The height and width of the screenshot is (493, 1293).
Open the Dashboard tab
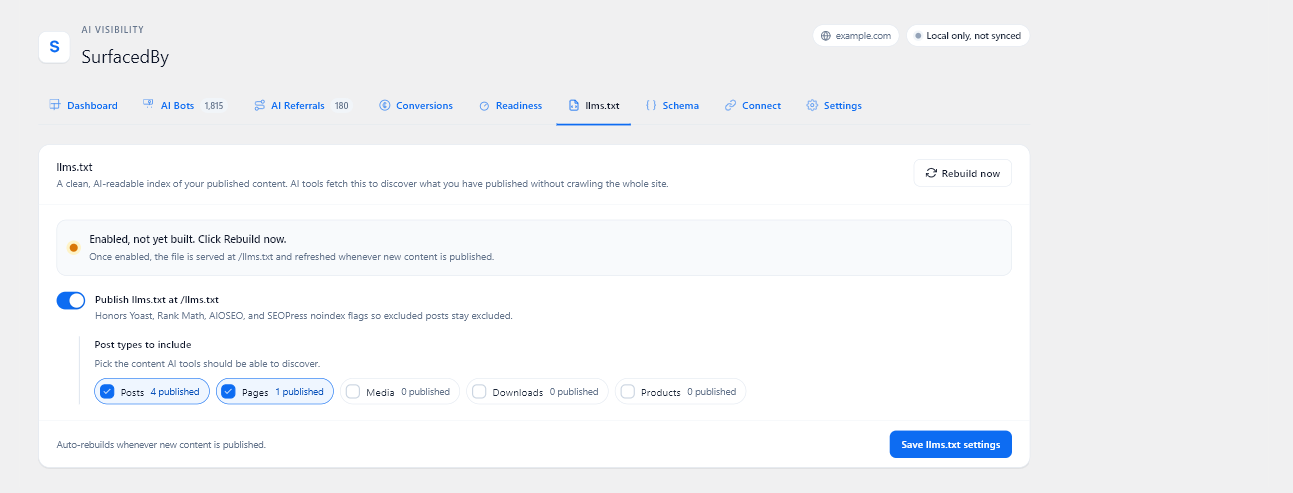(83, 105)
